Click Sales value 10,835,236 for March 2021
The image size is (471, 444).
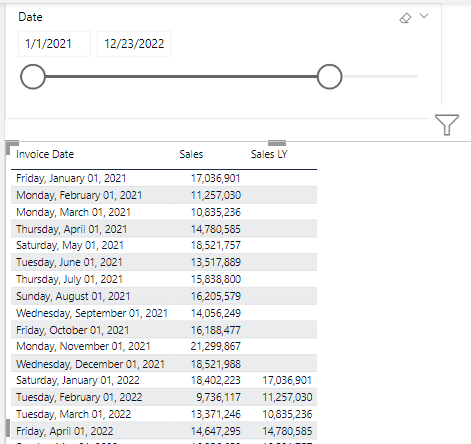click(x=216, y=212)
